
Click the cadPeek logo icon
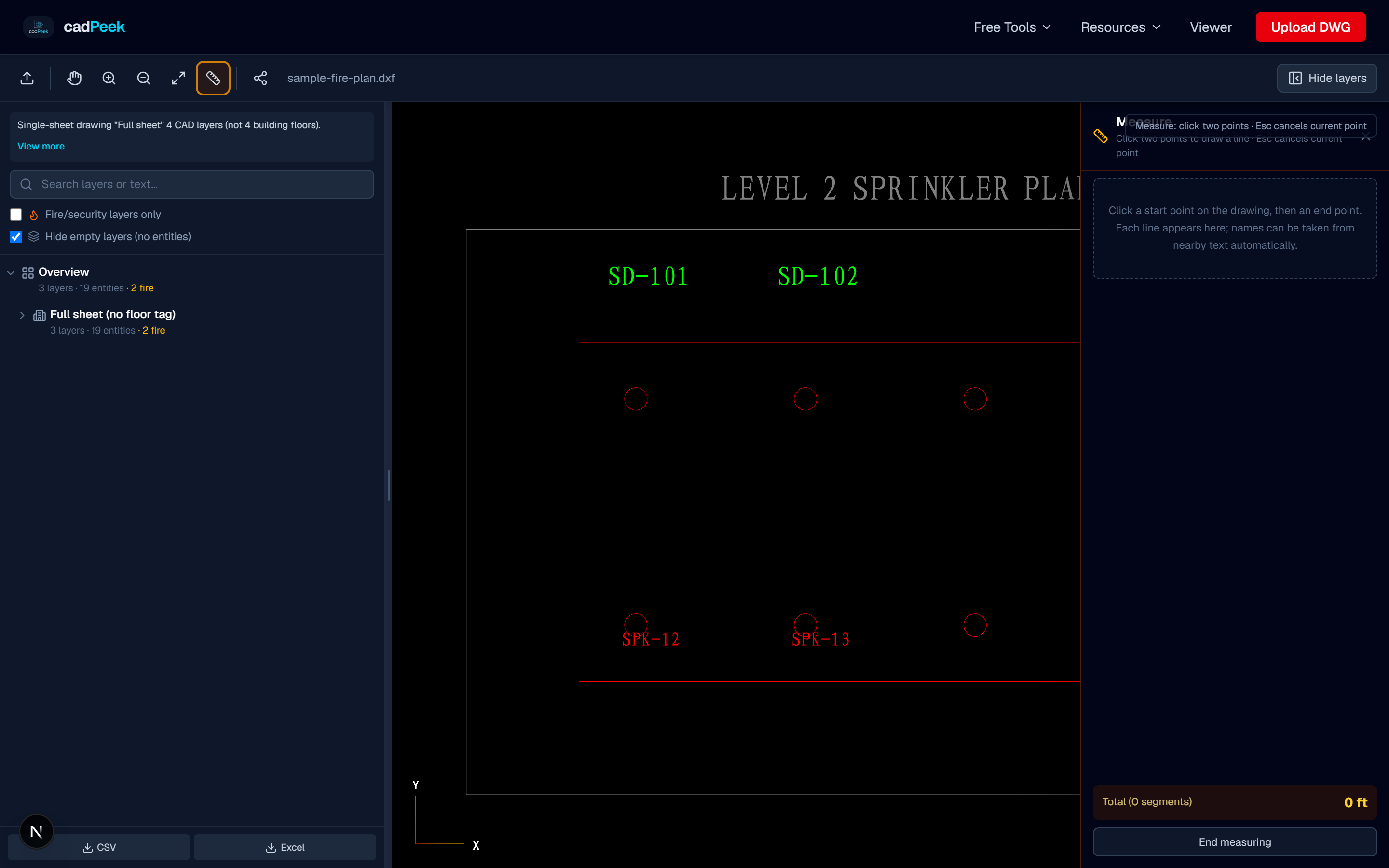pyautogui.click(x=39, y=27)
